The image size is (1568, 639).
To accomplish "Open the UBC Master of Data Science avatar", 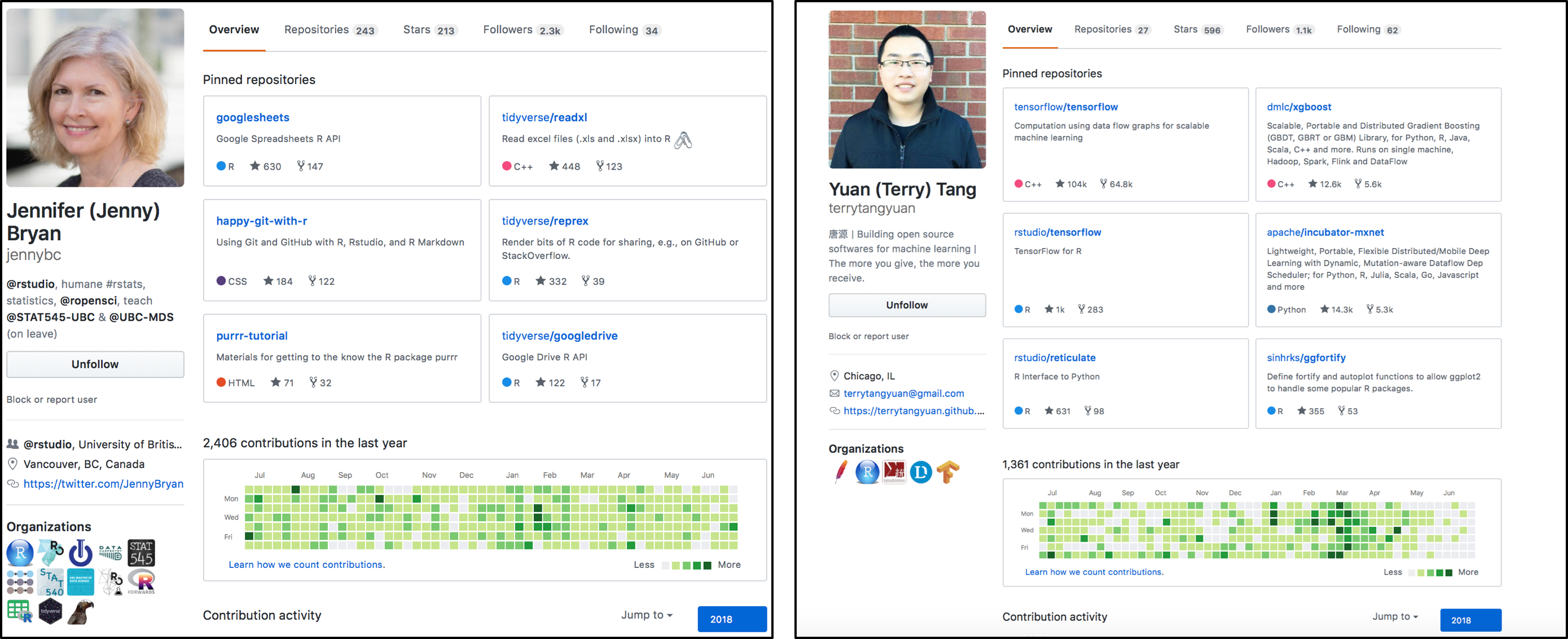I will [80, 583].
